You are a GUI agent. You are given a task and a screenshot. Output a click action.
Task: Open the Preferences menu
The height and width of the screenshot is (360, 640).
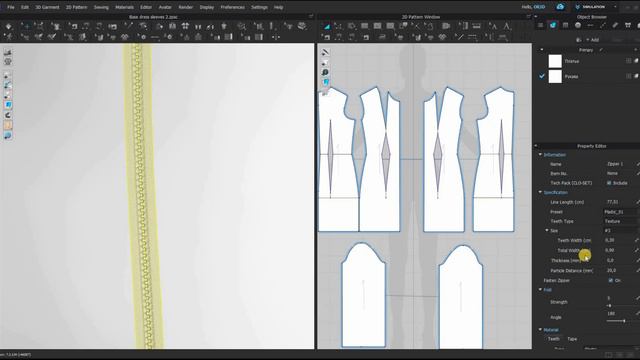click(232, 7)
